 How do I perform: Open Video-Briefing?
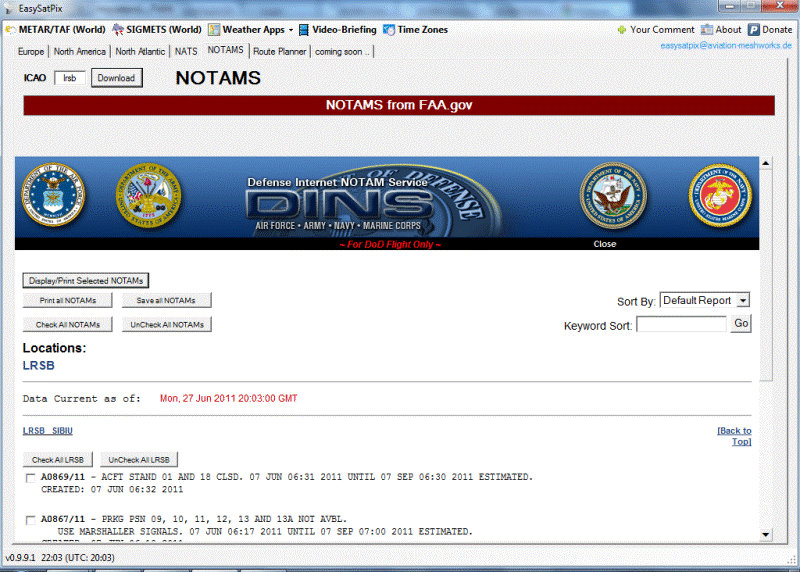(344, 30)
